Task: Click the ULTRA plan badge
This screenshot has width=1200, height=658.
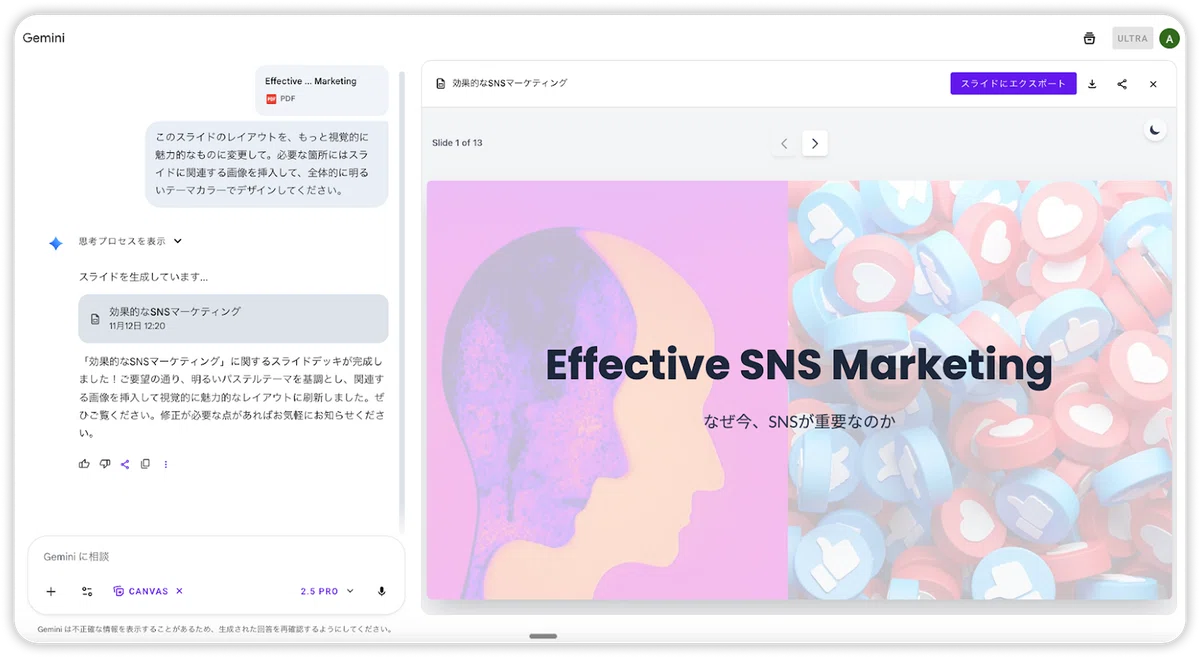Action: coord(1132,39)
